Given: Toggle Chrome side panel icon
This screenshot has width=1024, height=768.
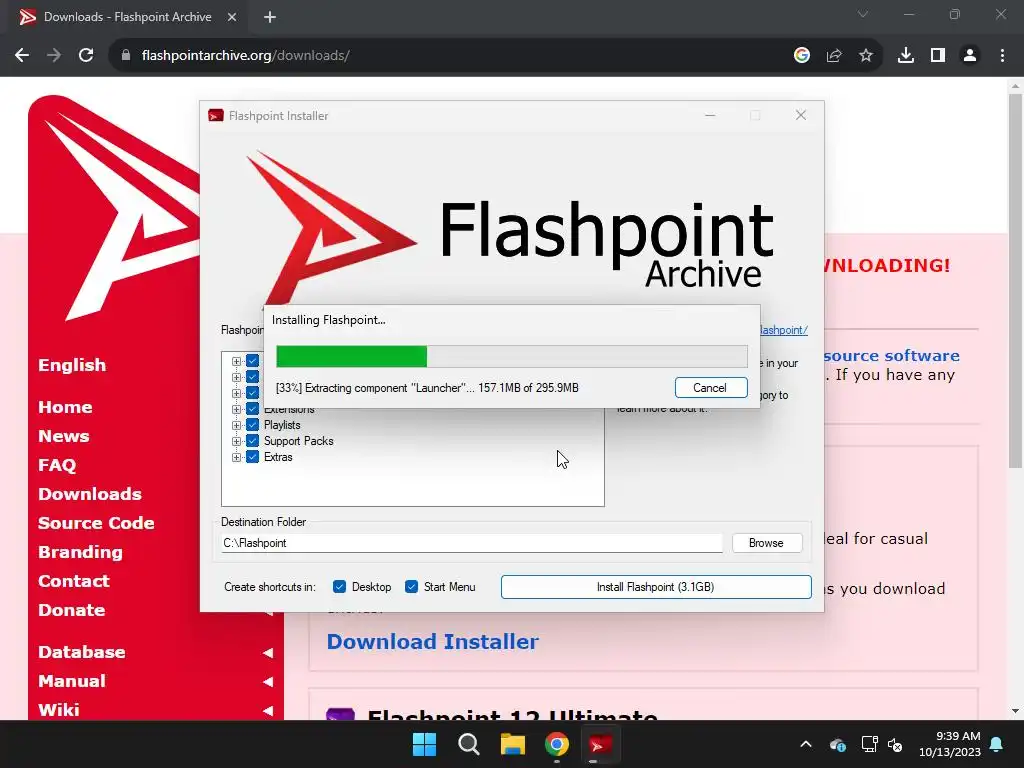Looking at the screenshot, I should tap(938, 56).
